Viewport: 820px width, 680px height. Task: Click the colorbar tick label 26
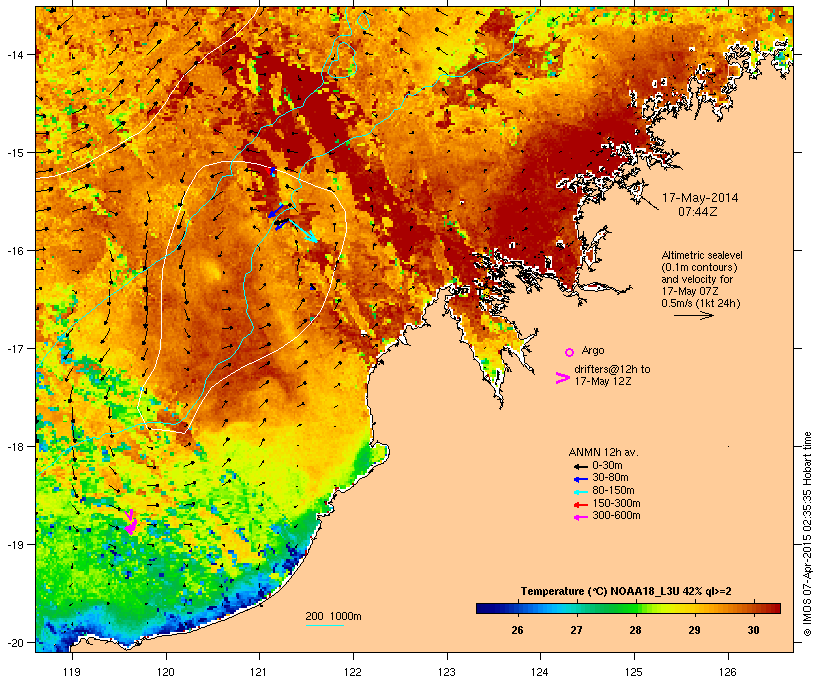pyautogui.click(x=517, y=630)
